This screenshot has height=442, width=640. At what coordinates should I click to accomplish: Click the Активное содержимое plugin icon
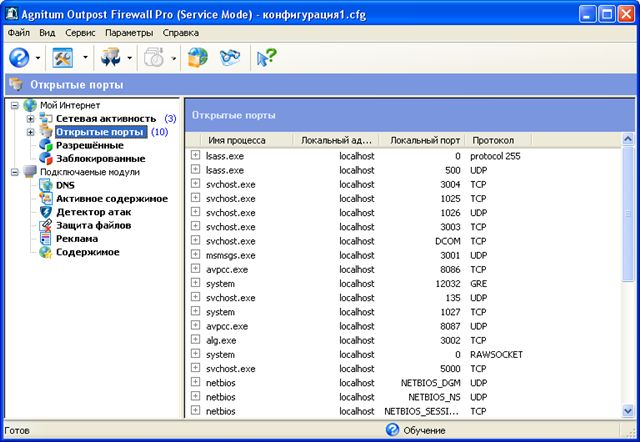tap(46, 199)
